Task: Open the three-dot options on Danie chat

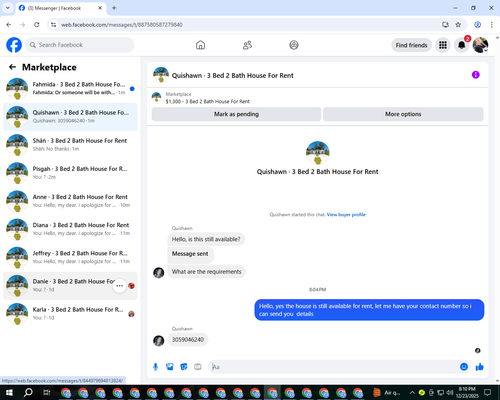Action: coord(119,286)
